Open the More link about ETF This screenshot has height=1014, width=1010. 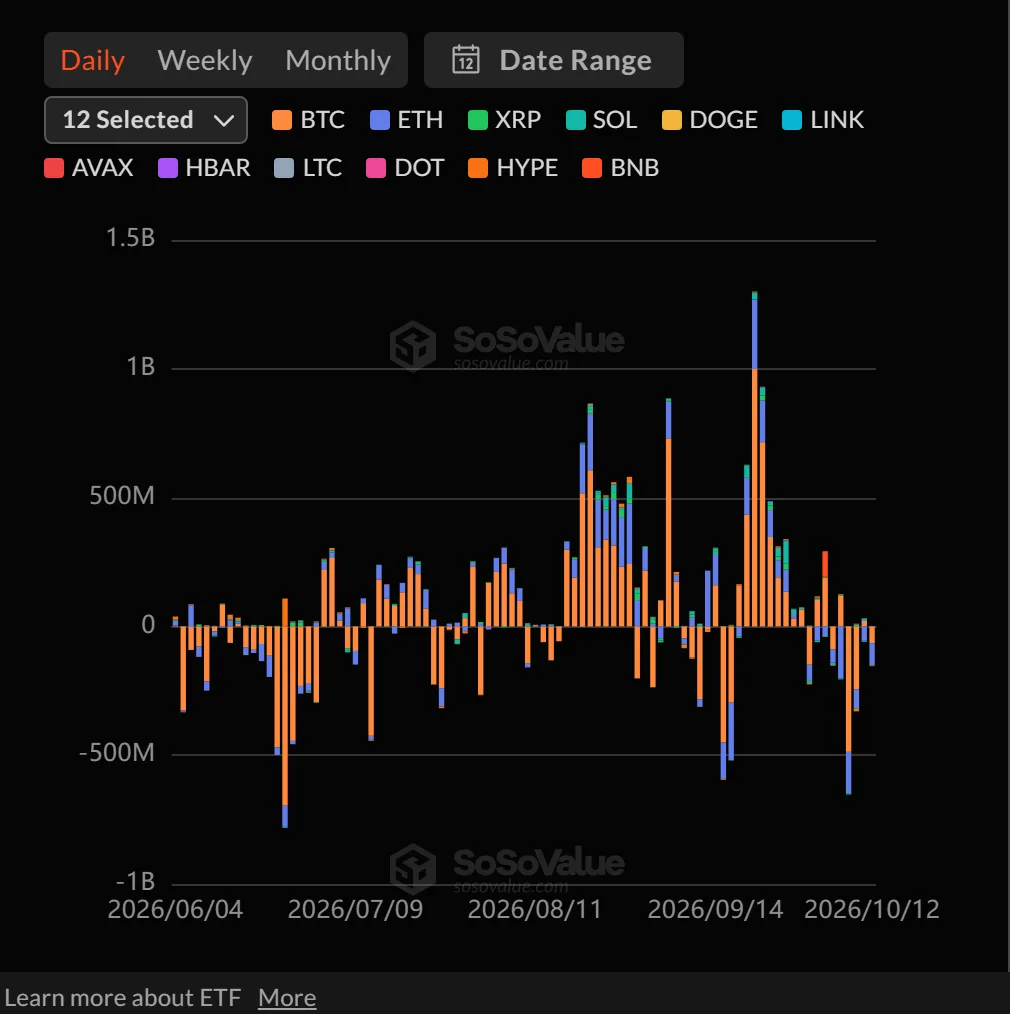coord(287,998)
